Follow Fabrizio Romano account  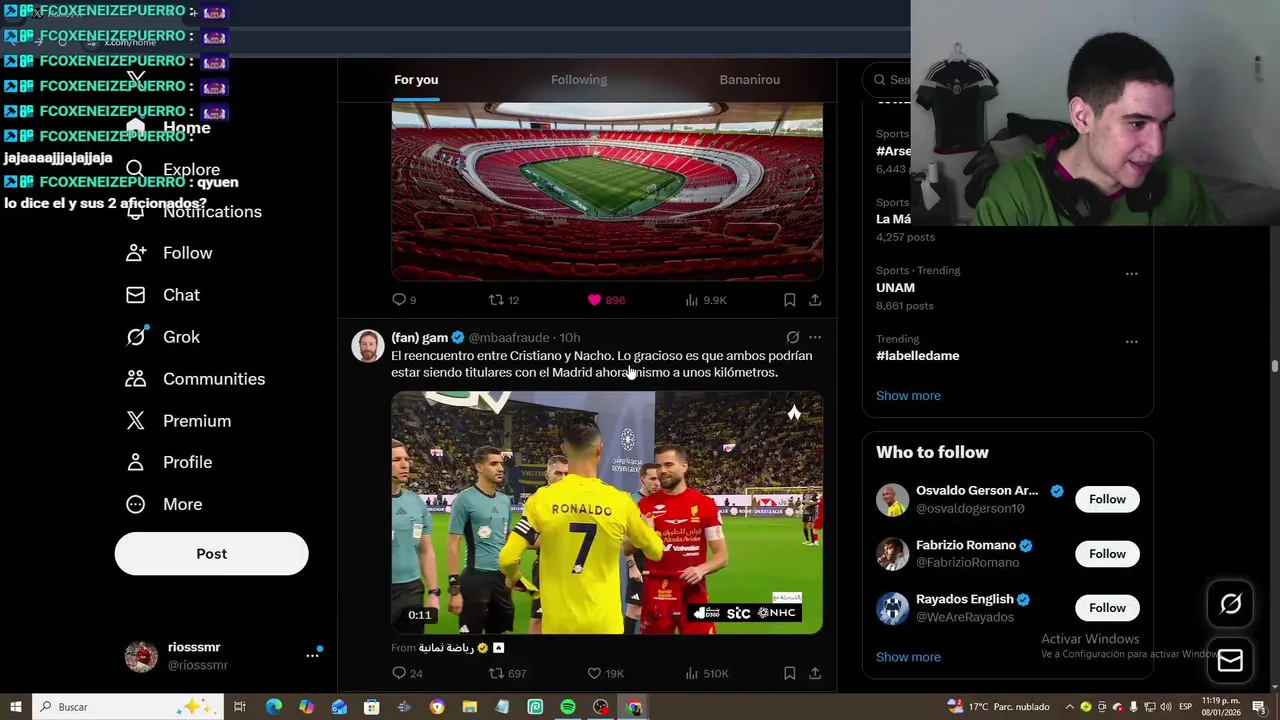click(x=1107, y=554)
